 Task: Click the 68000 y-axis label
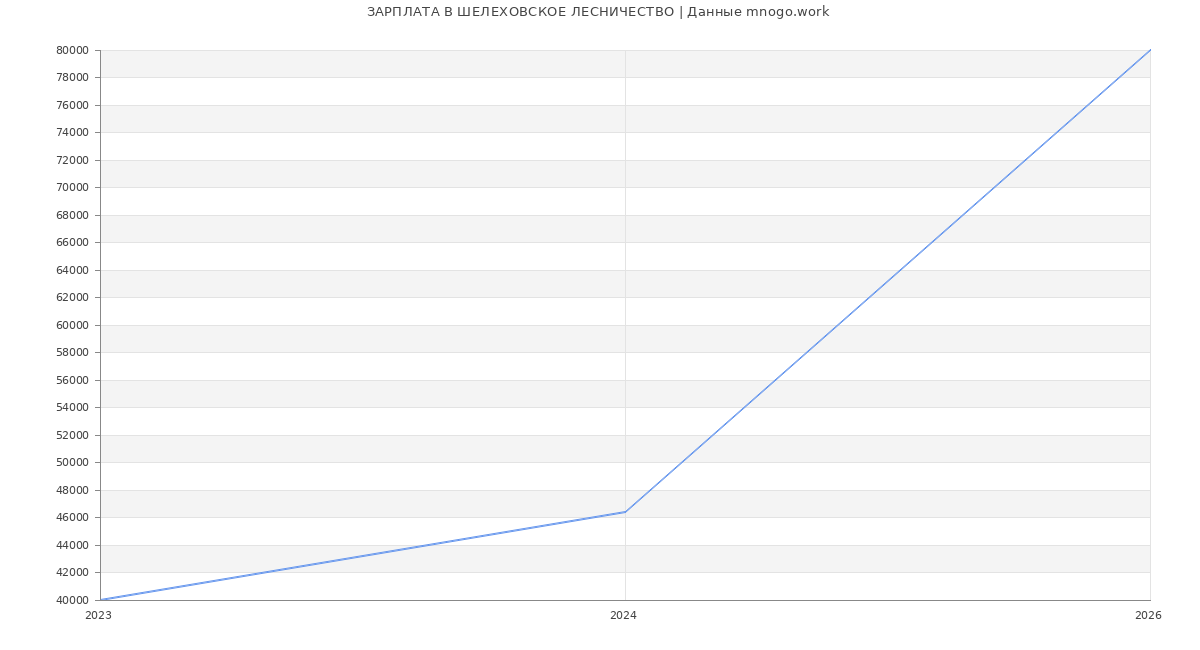tap(73, 215)
